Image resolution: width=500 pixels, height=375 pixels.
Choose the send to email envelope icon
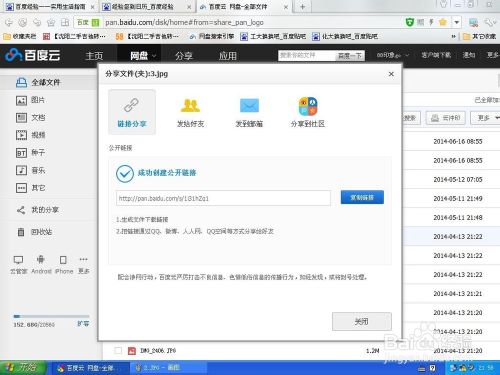coord(249,106)
